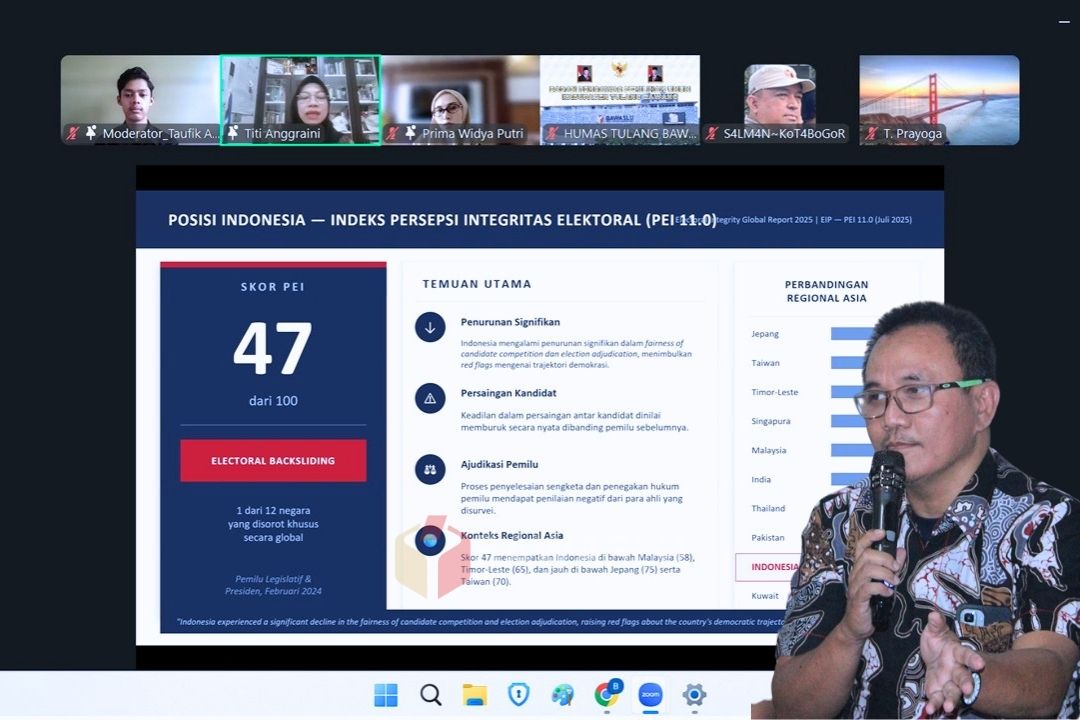1080x720 pixels.
Task: Click the pin icon beside Titi Anggraini's name
Action: (x=233, y=133)
